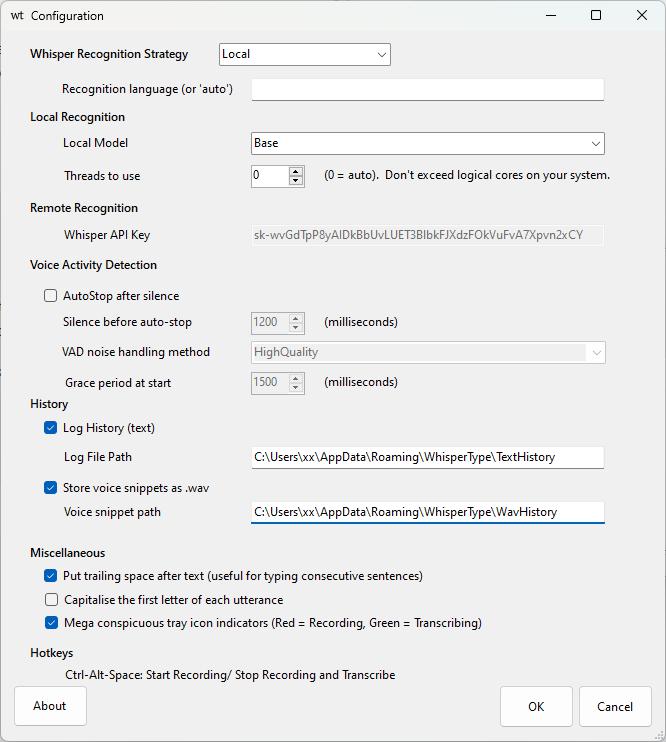Click the Voice Activity Detection heading
Image resolution: width=666 pixels, height=742 pixels.
pos(93,265)
